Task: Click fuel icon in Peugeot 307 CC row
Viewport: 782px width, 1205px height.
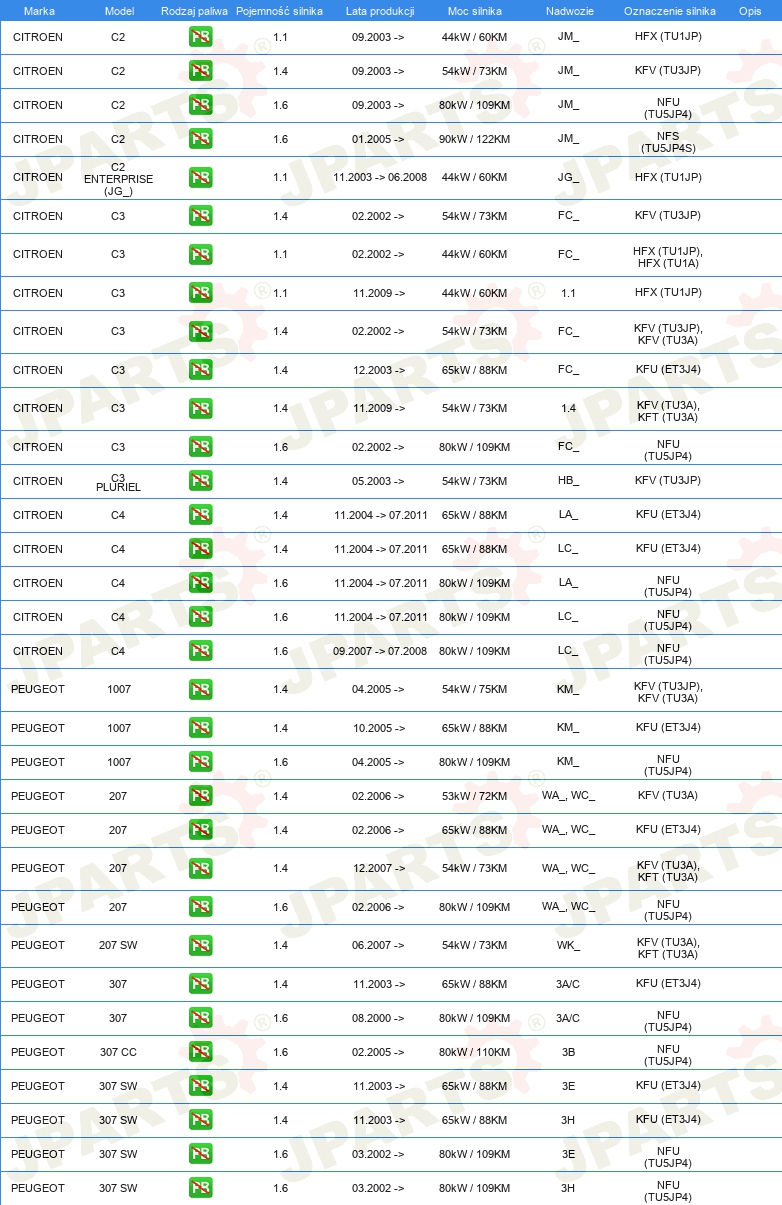Action: (200, 1052)
